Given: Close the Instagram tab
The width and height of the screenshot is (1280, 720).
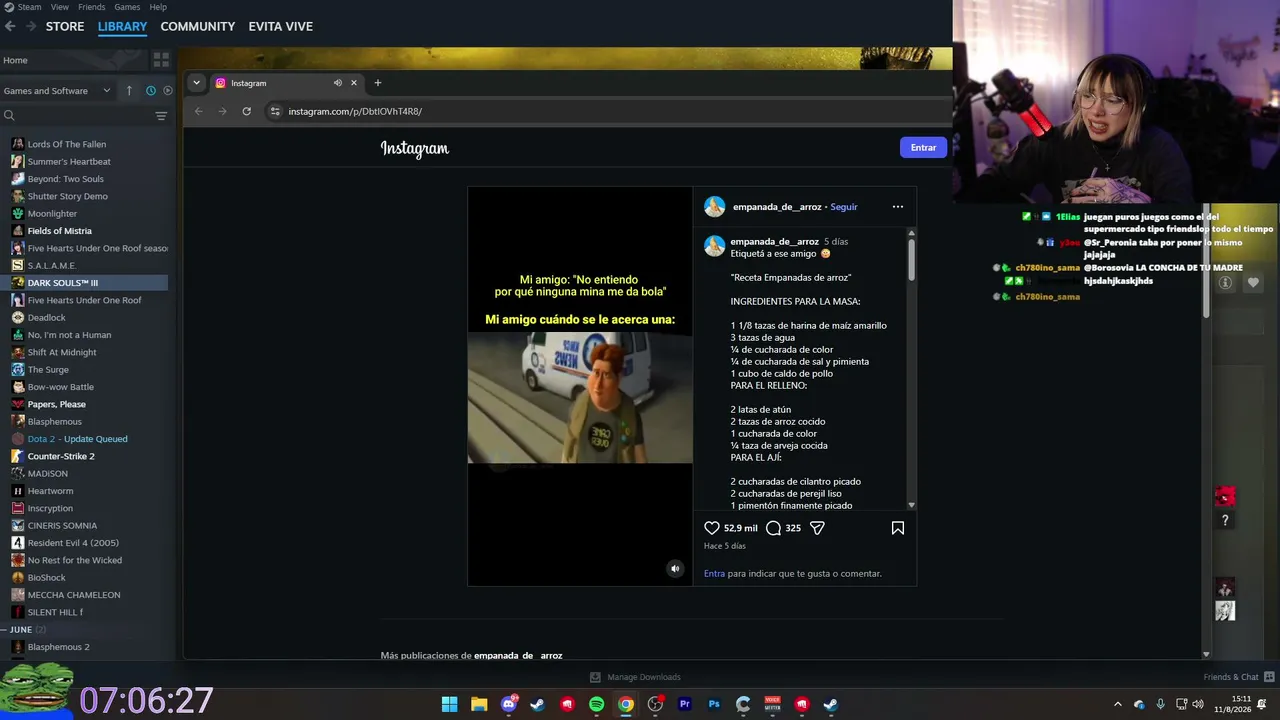Looking at the screenshot, I should tap(353, 83).
